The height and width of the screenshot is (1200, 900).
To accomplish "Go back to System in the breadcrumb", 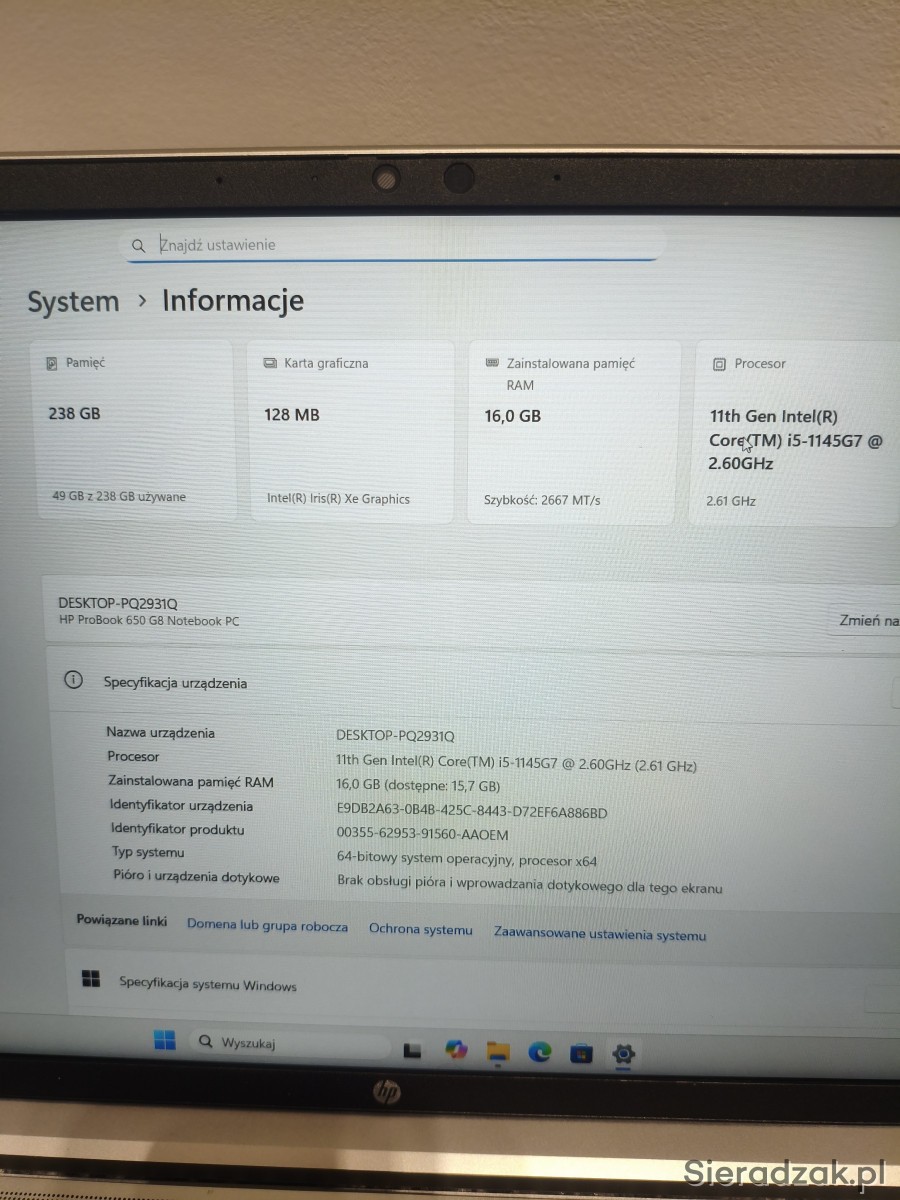I will point(73,301).
